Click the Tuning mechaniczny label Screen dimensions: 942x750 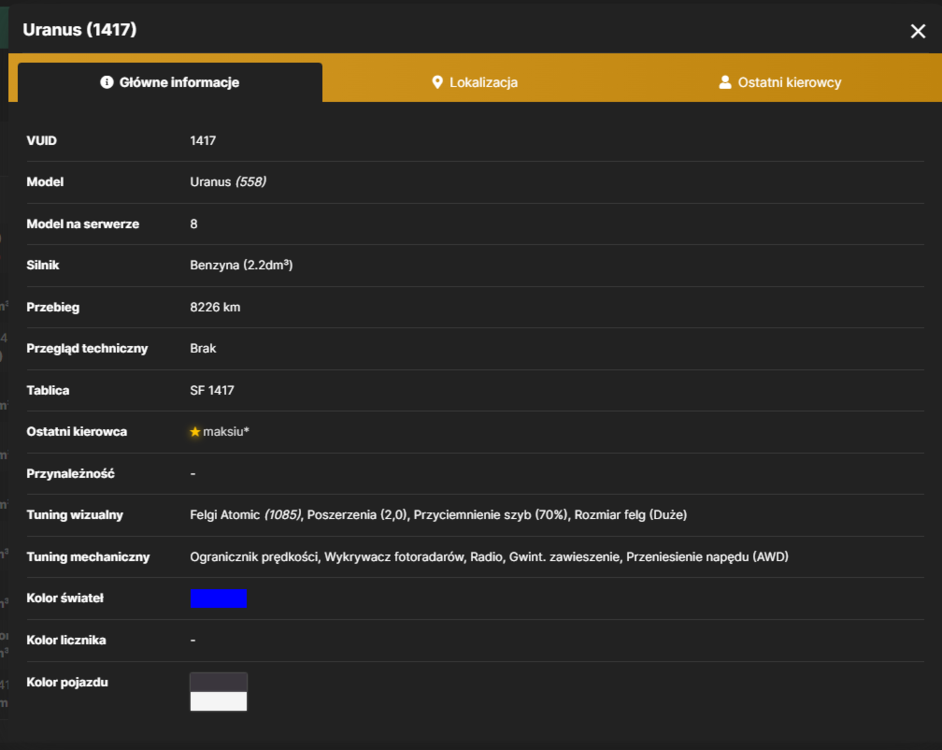coord(88,557)
